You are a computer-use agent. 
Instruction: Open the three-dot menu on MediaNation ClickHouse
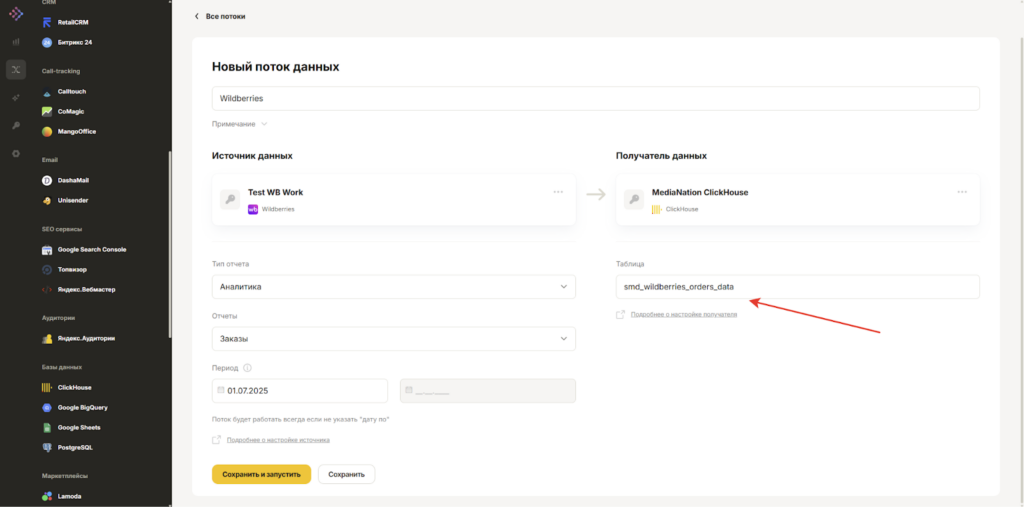tap(962, 192)
